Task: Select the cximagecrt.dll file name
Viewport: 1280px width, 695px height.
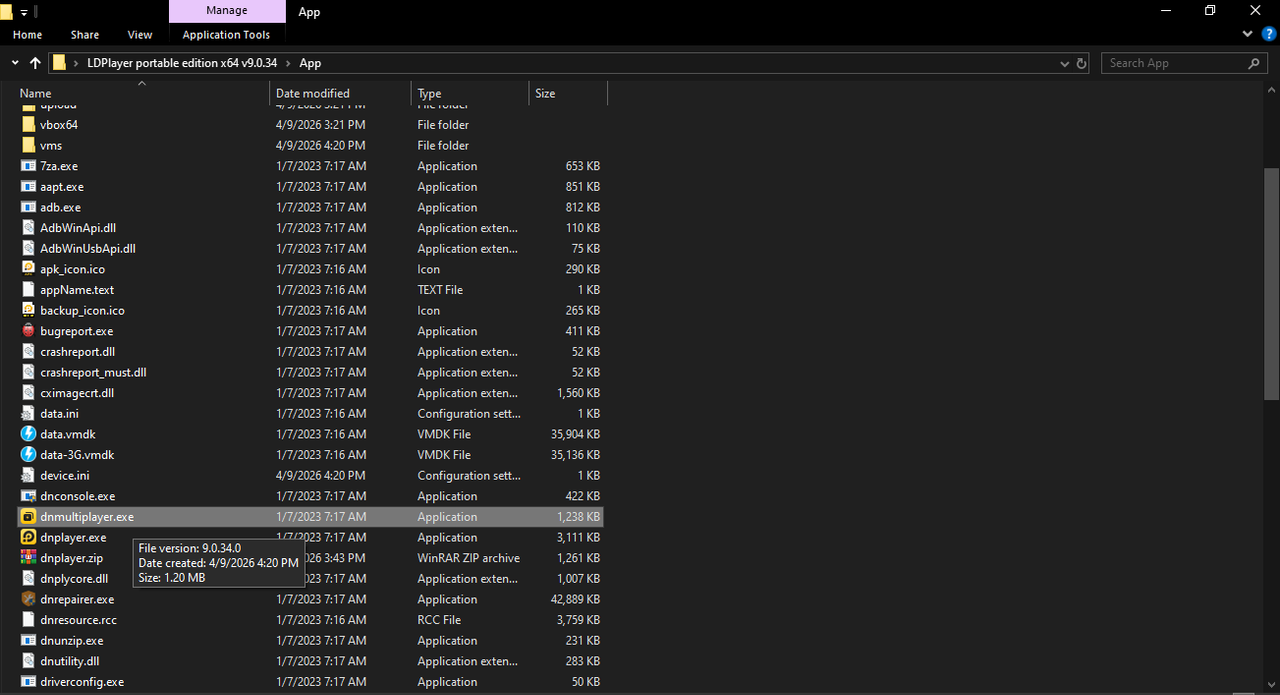Action: [x=77, y=393]
